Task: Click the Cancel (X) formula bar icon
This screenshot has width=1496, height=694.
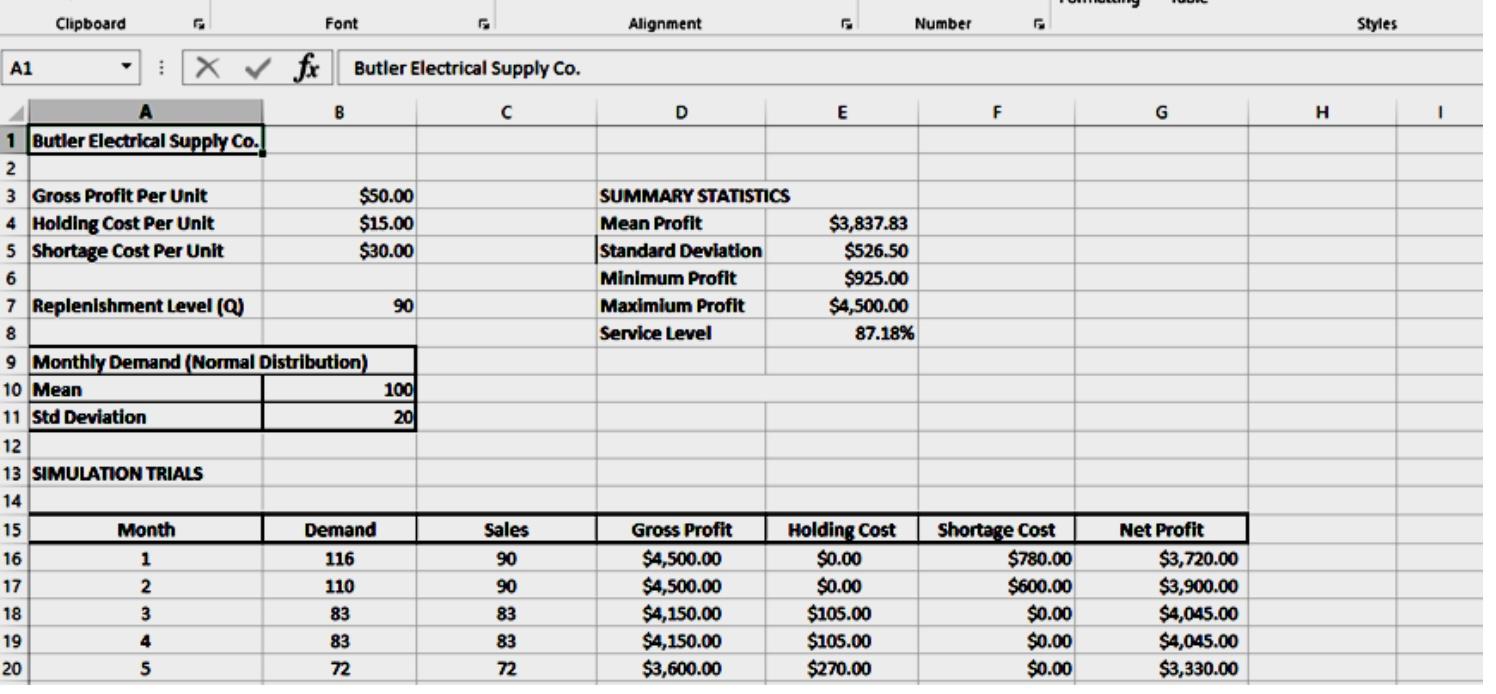Action: pyautogui.click(x=208, y=70)
